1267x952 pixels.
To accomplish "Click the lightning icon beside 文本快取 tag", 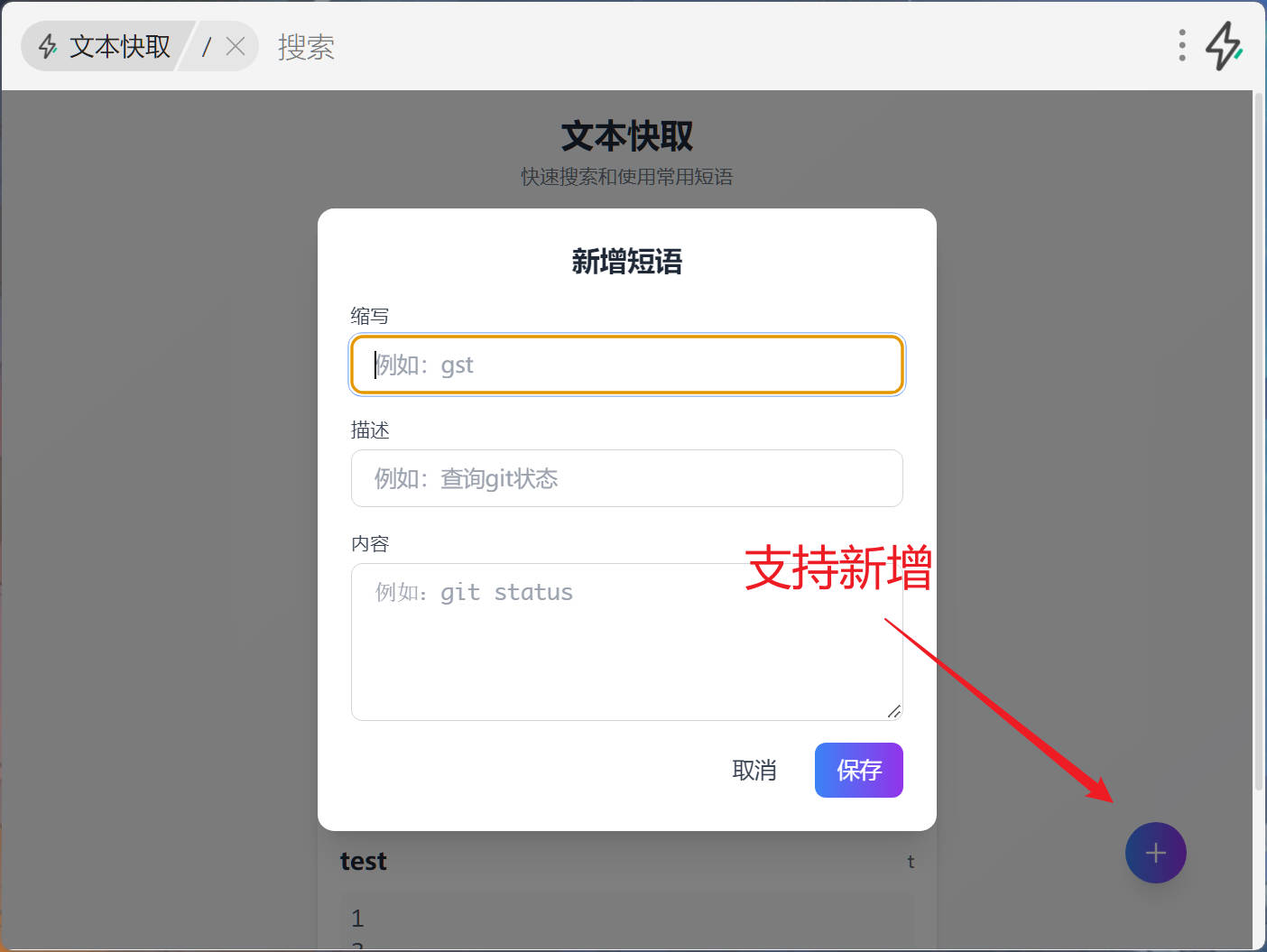I will pyautogui.click(x=49, y=46).
